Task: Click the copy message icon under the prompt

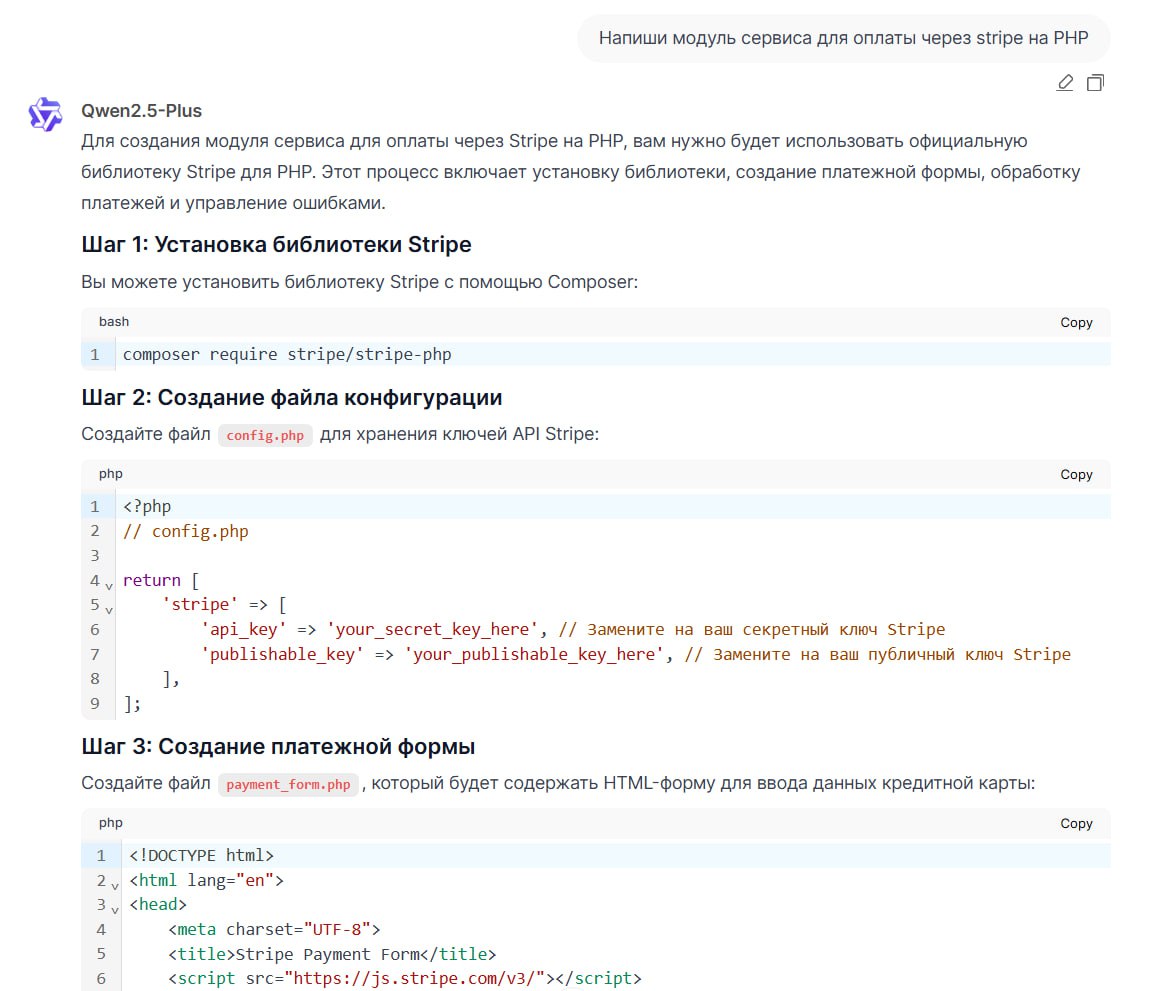Action: point(1095,83)
